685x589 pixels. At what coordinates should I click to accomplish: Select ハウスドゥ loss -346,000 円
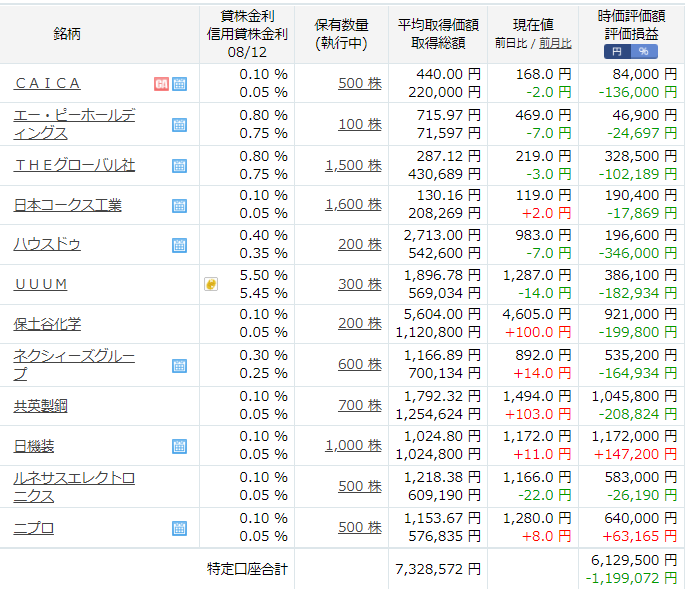coord(638,253)
